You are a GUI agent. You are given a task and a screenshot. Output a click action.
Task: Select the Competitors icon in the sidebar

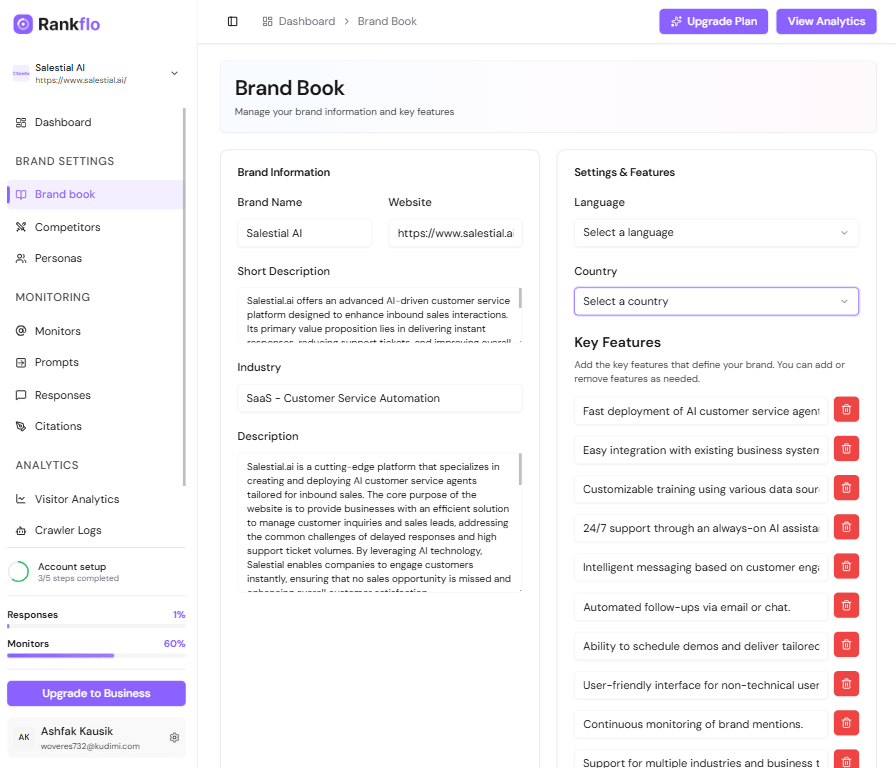(21, 226)
